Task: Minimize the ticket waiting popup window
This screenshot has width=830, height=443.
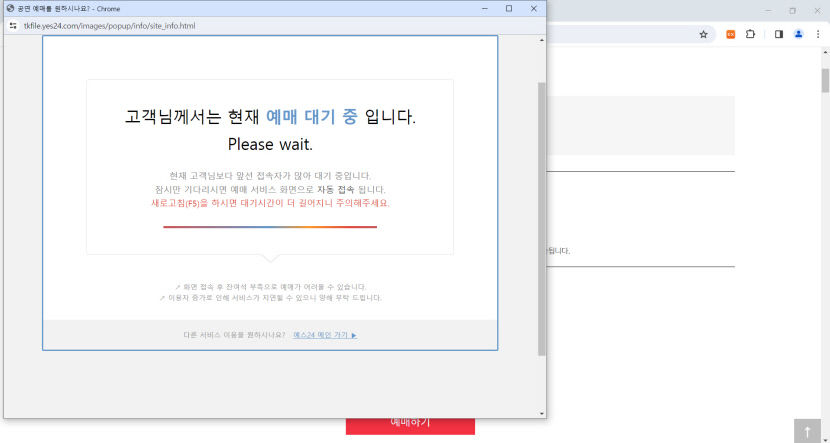Action: 484,8
